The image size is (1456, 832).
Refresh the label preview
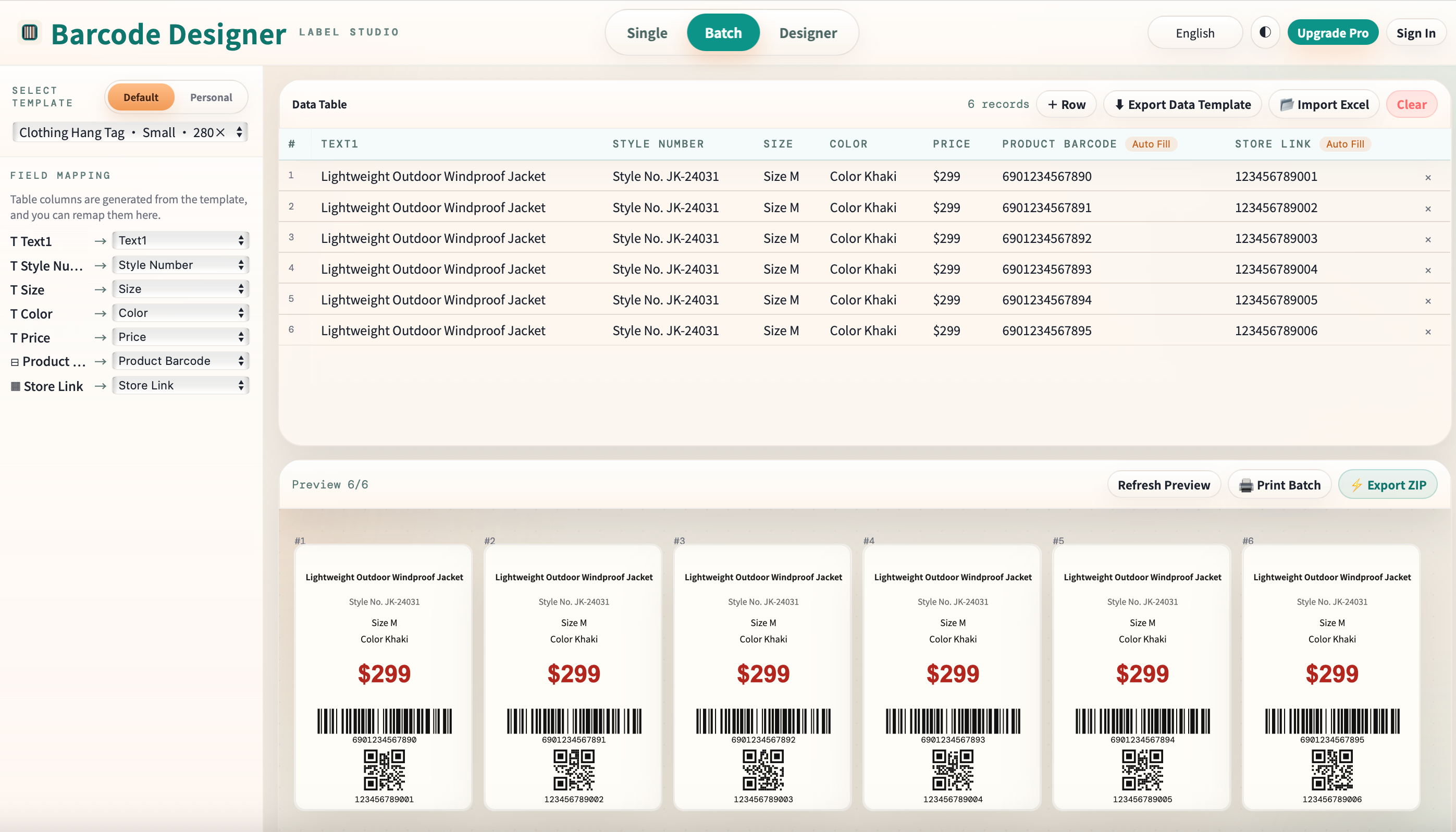point(1165,484)
